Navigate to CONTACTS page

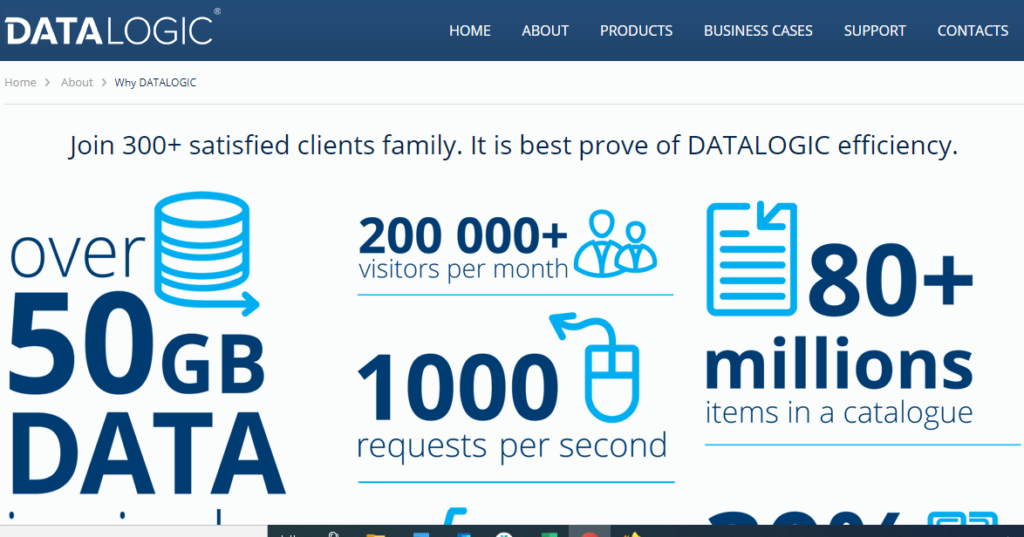[972, 31]
